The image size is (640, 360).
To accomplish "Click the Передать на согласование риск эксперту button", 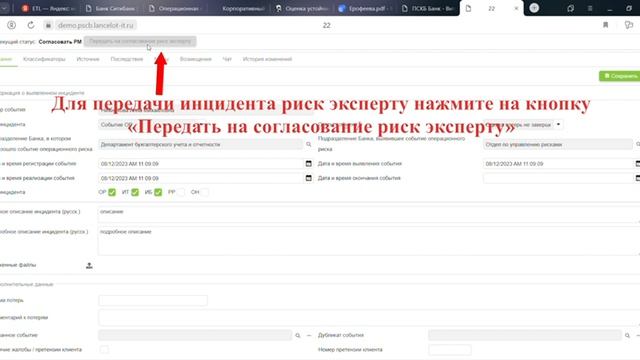I will (140, 41).
